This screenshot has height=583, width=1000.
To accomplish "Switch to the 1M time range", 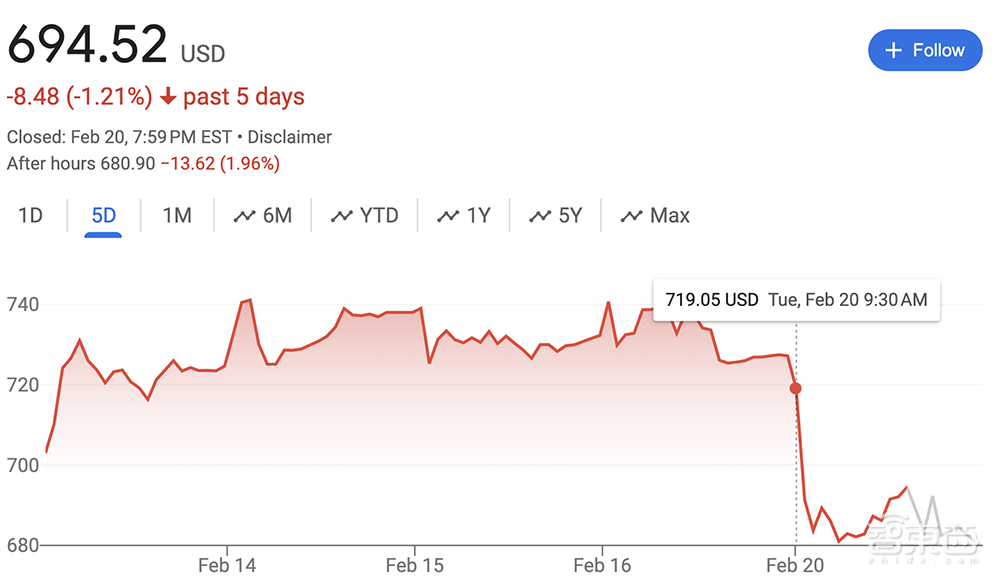I will pyautogui.click(x=177, y=215).
